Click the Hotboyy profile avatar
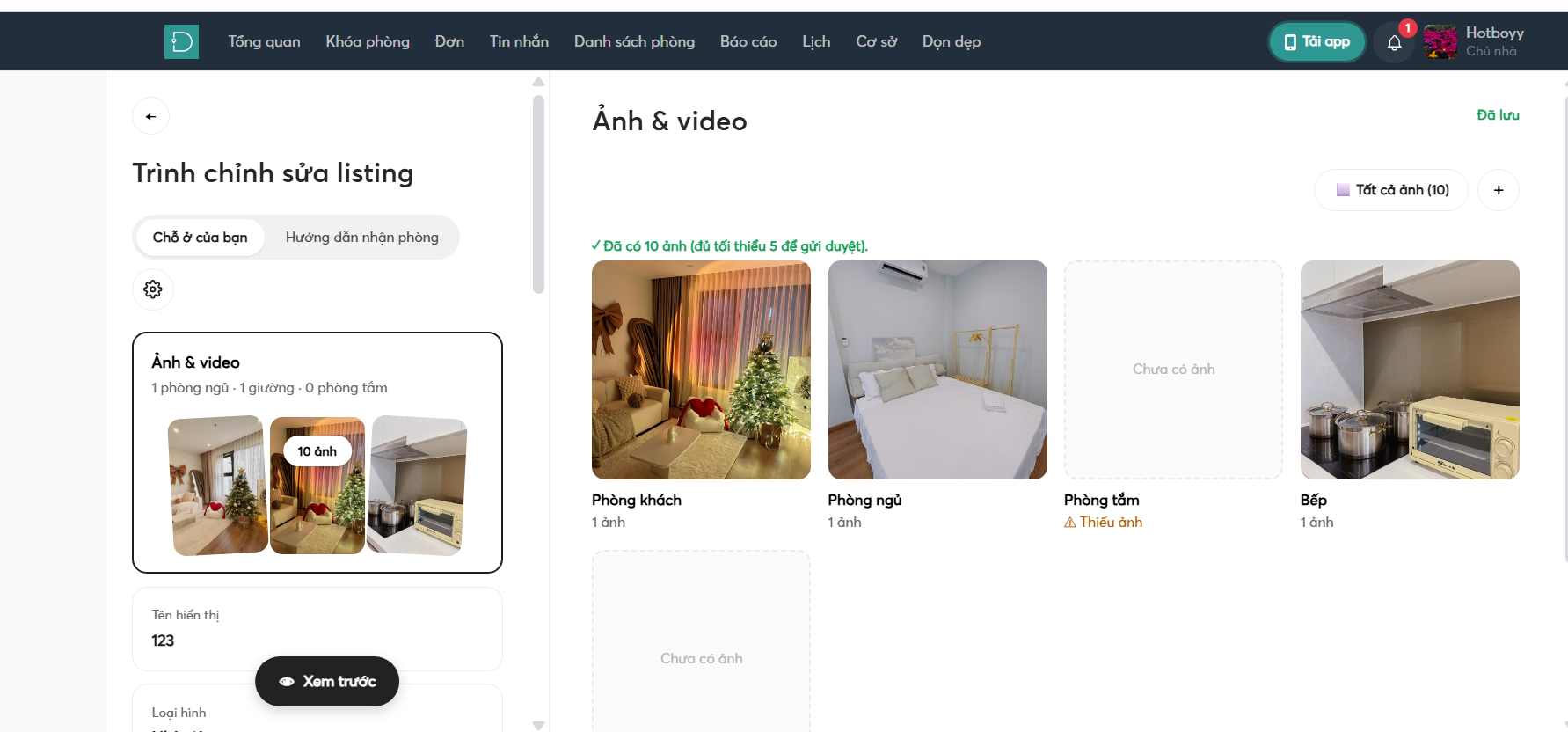The height and width of the screenshot is (732, 1568). (x=1440, y=42)
